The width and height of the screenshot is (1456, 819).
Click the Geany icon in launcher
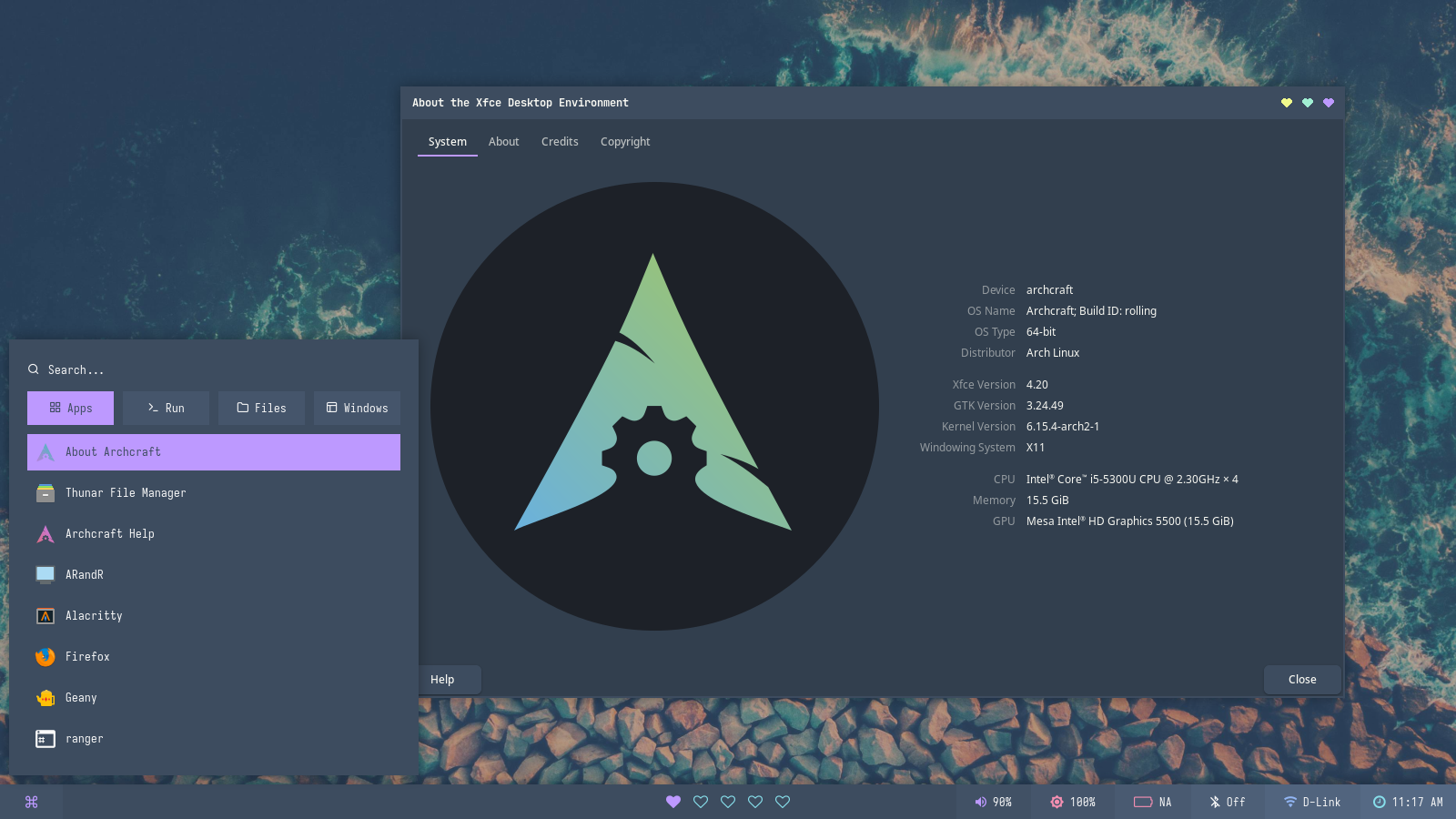[x=45, y=698]
